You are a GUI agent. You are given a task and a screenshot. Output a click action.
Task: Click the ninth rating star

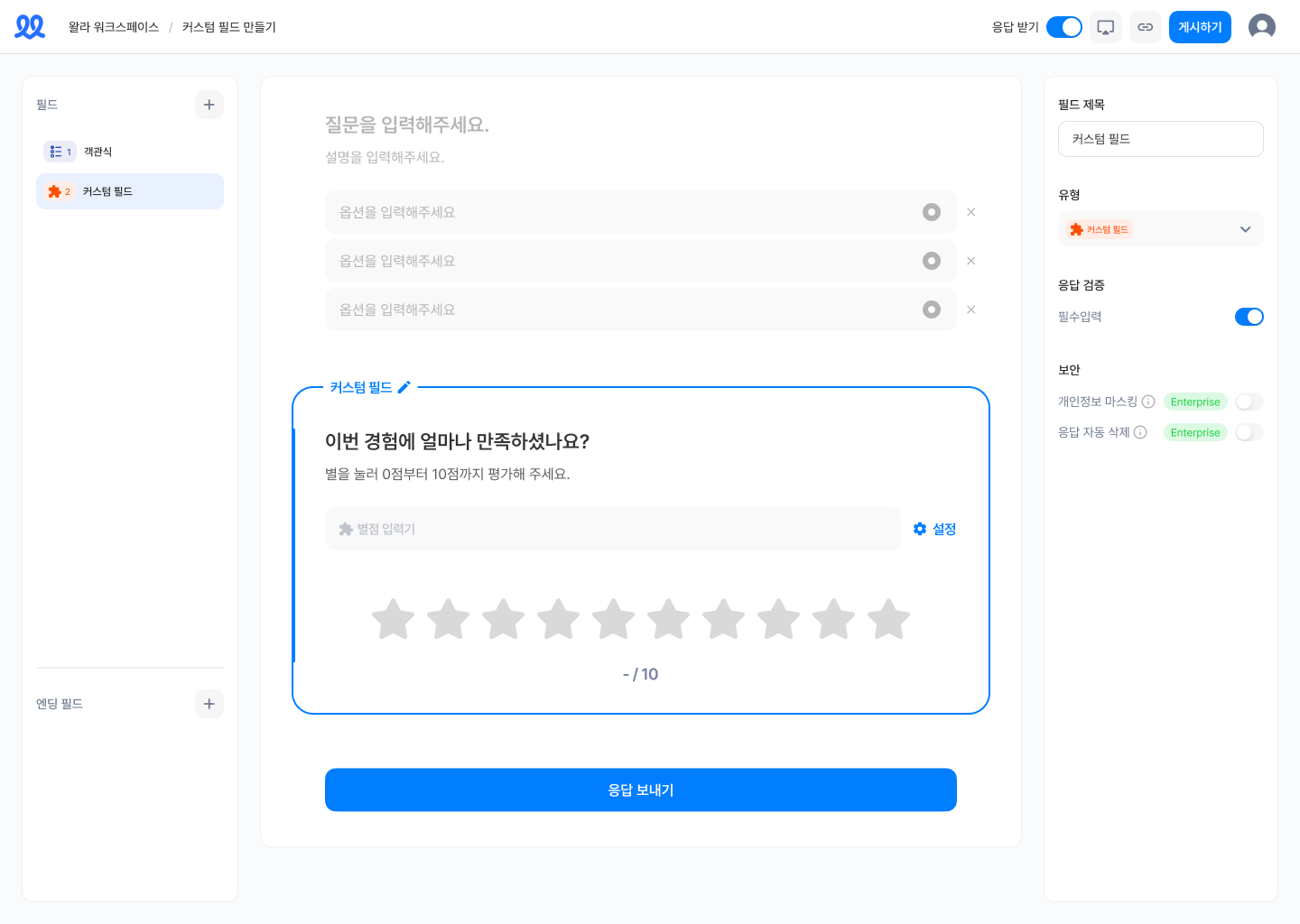pos(834,619)
